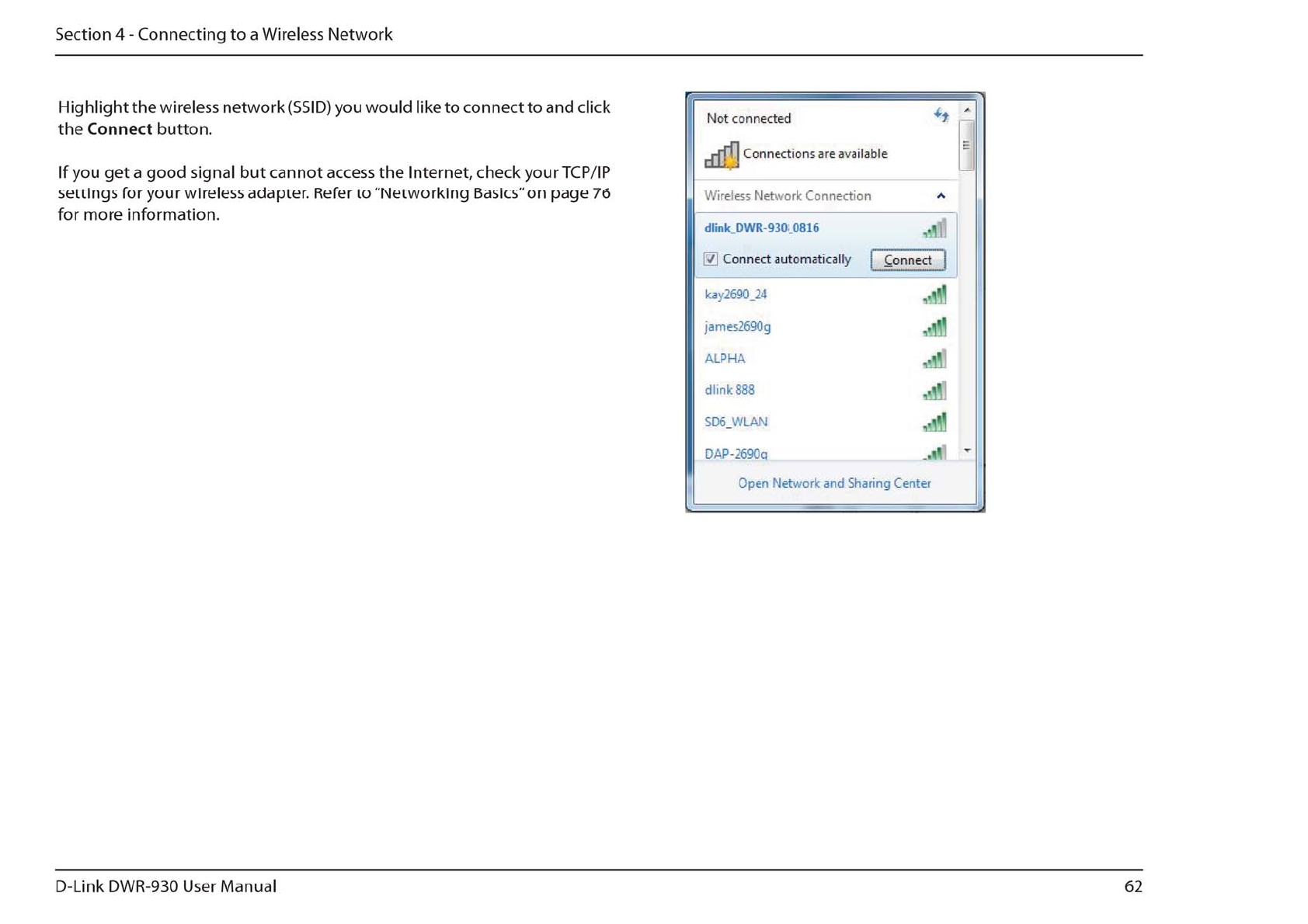
Task: Click signal strength icon for SD6_WLAN
Action: pos(934,423)
